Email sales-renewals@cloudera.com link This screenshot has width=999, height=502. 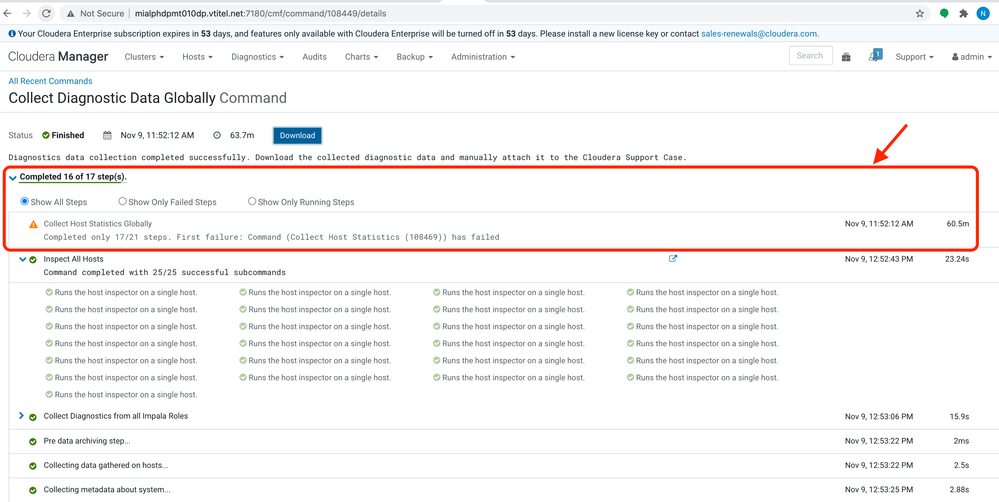pyautogui.click(x=759, y=34)
